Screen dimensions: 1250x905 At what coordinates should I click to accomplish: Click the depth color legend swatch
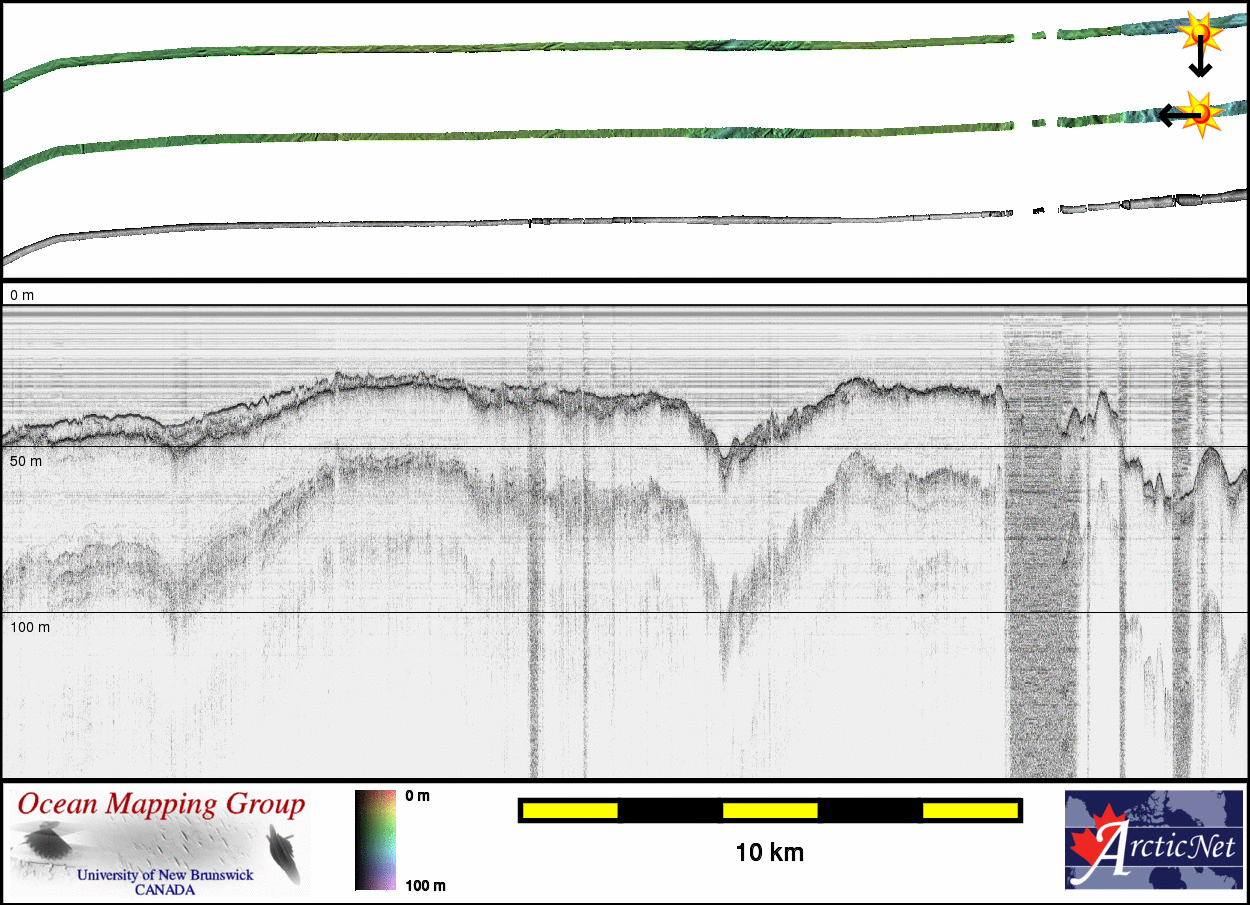coord(375,839)
